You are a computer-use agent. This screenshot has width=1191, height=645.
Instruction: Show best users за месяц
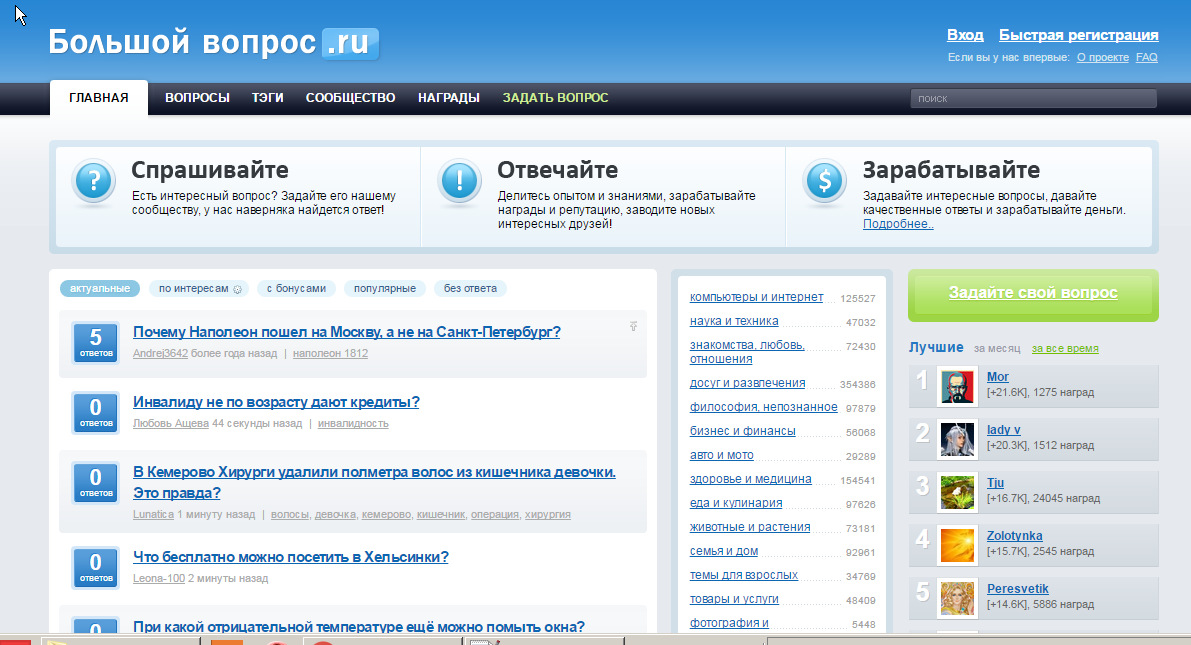(x=997, y=348)
